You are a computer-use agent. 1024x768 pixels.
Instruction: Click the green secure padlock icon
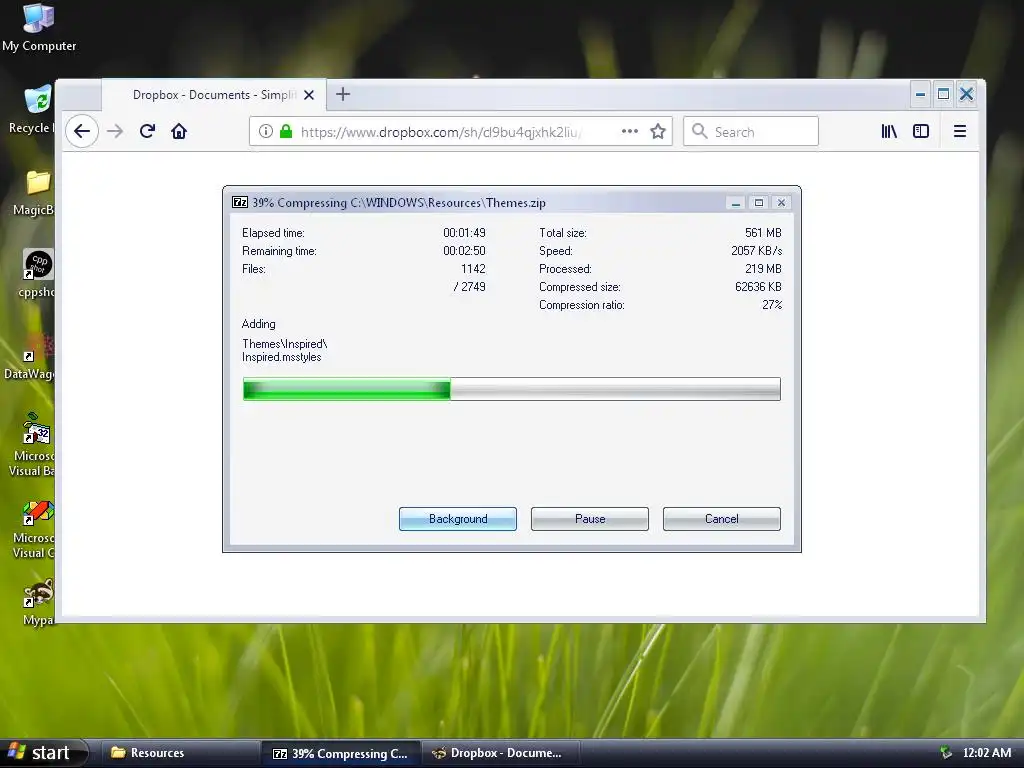coord(286,131)
